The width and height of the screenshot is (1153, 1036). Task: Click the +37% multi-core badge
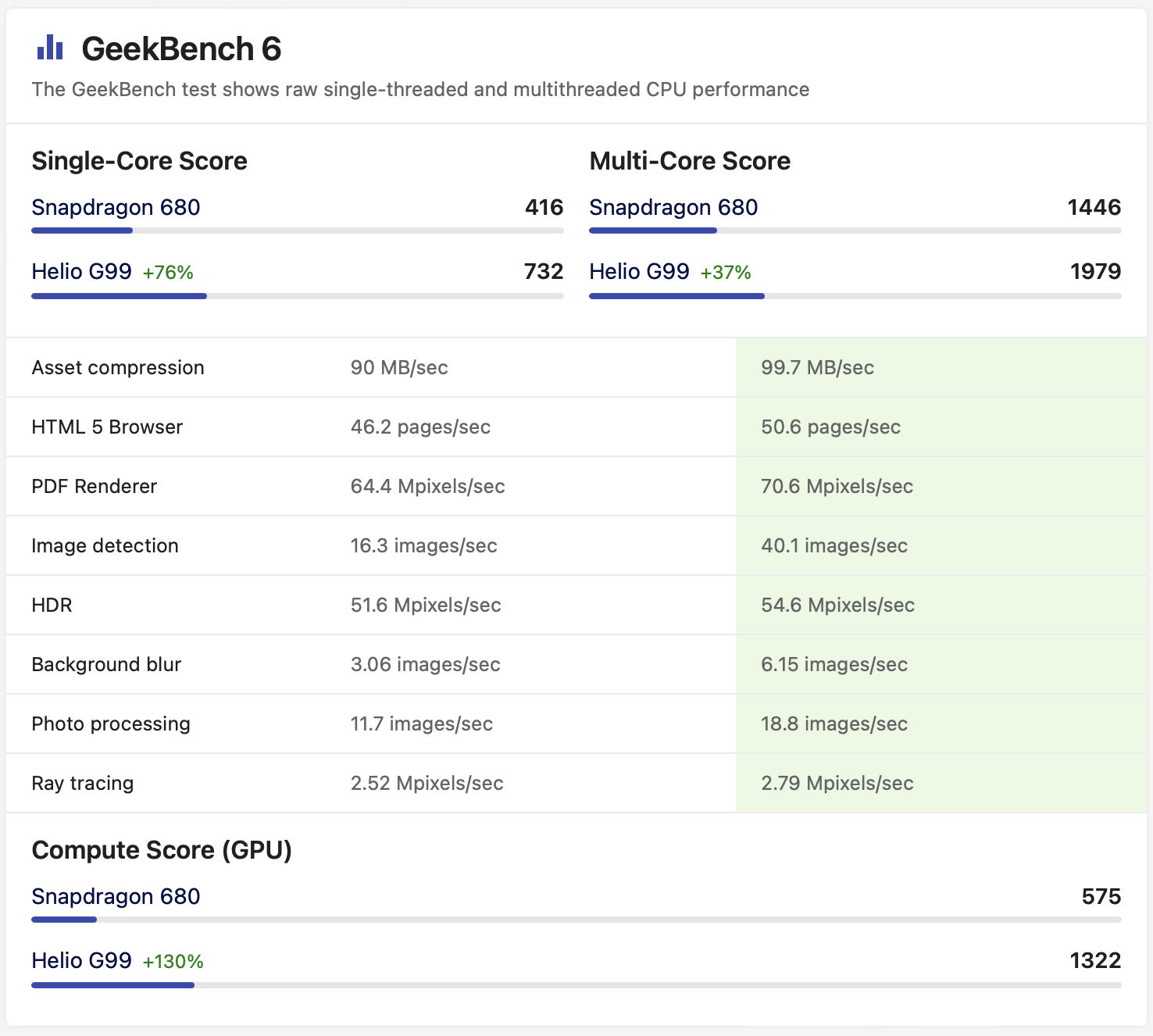click(726, 273)
